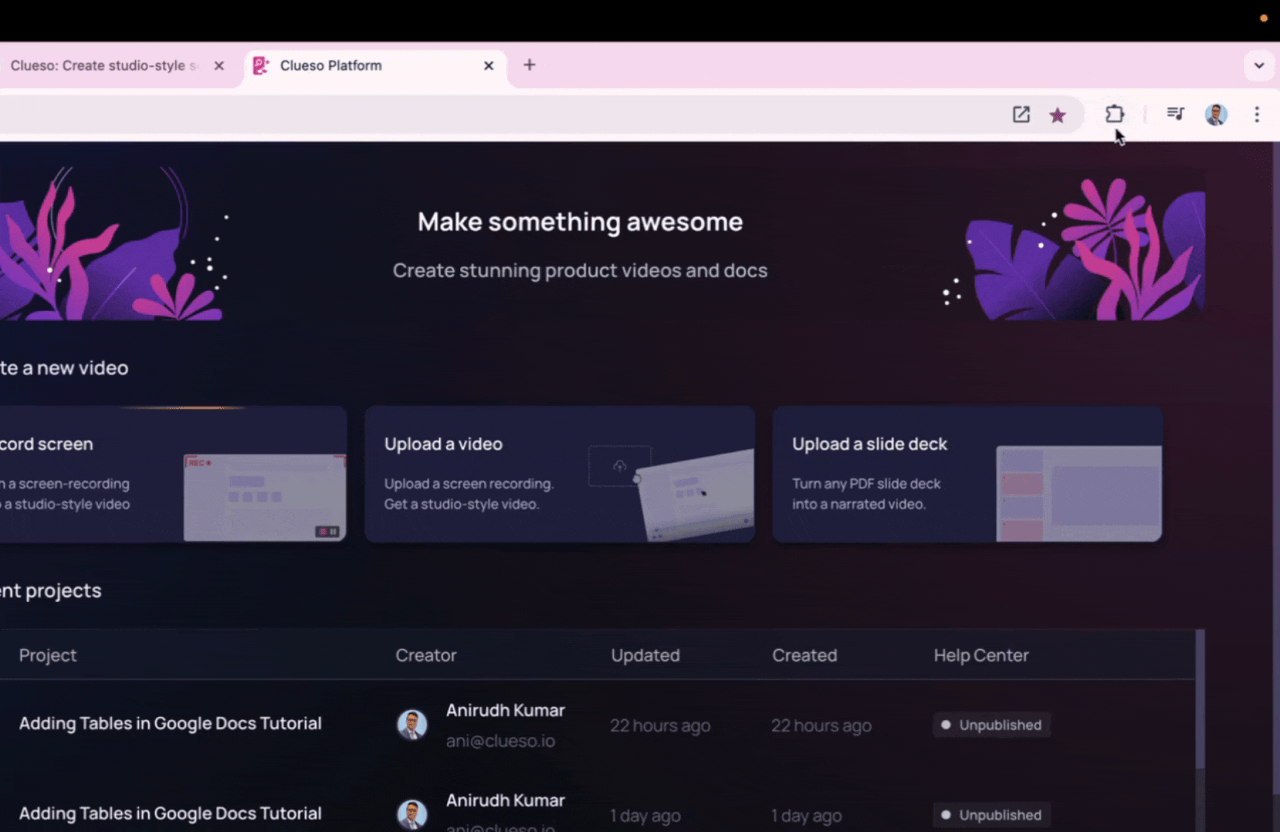Close the Clueso Platform tab
This screenshot has width=1280, height=832.
pos(489,66)
